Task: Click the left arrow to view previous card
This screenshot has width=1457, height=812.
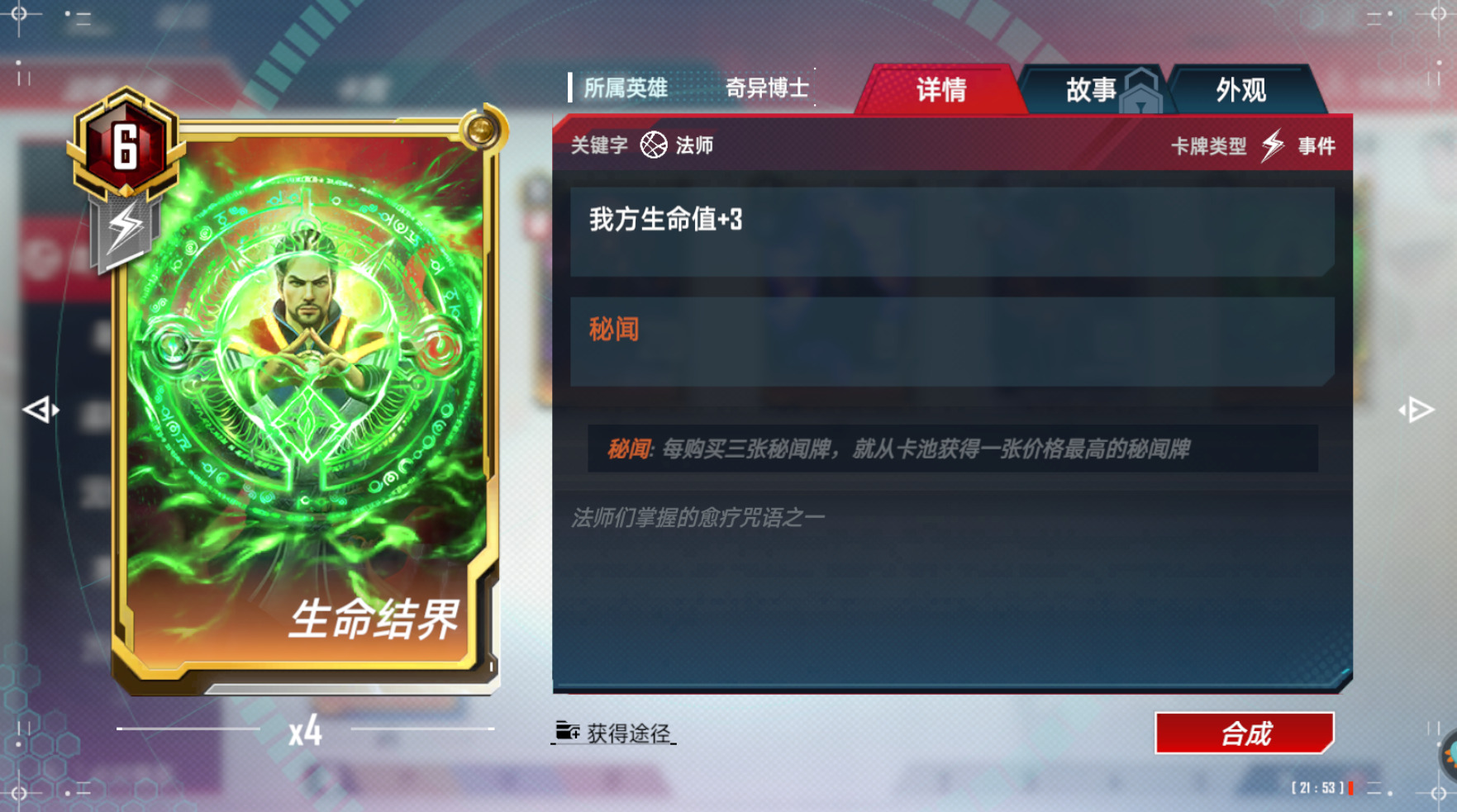Action: (40, 410)
